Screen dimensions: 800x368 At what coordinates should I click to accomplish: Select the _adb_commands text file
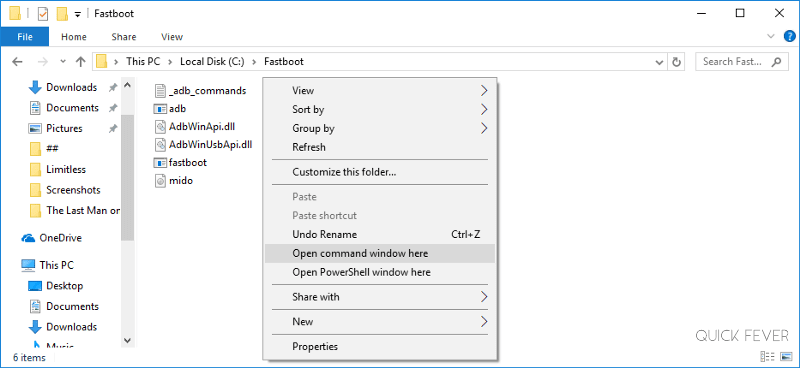[201, 91]
